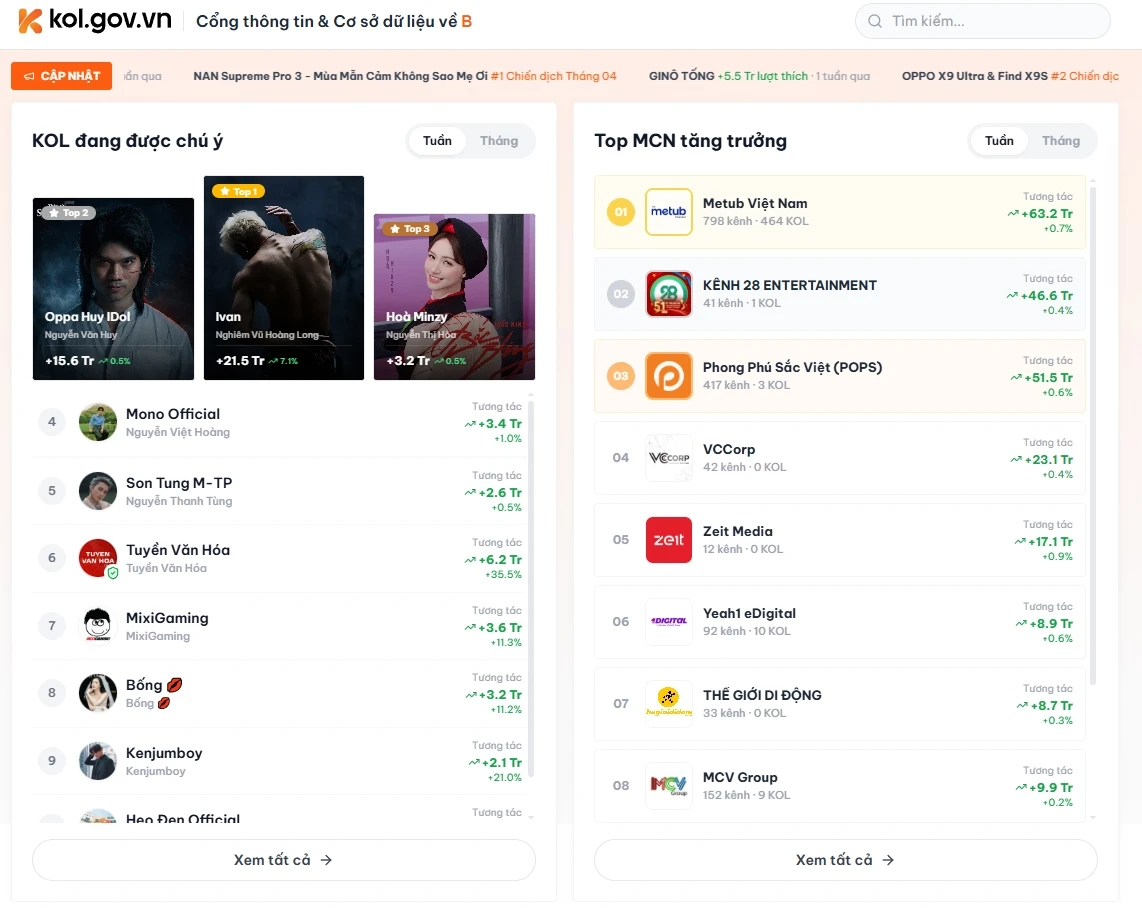Click MixiGaming avatar icon
The width and height of the screenshot is (1142, 908).
[98, 625]
